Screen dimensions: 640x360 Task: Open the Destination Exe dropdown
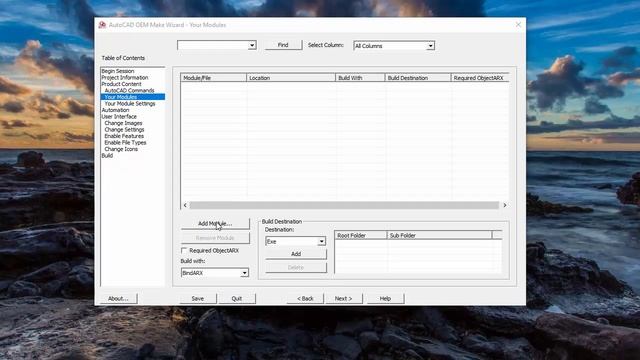click(321, 241)
